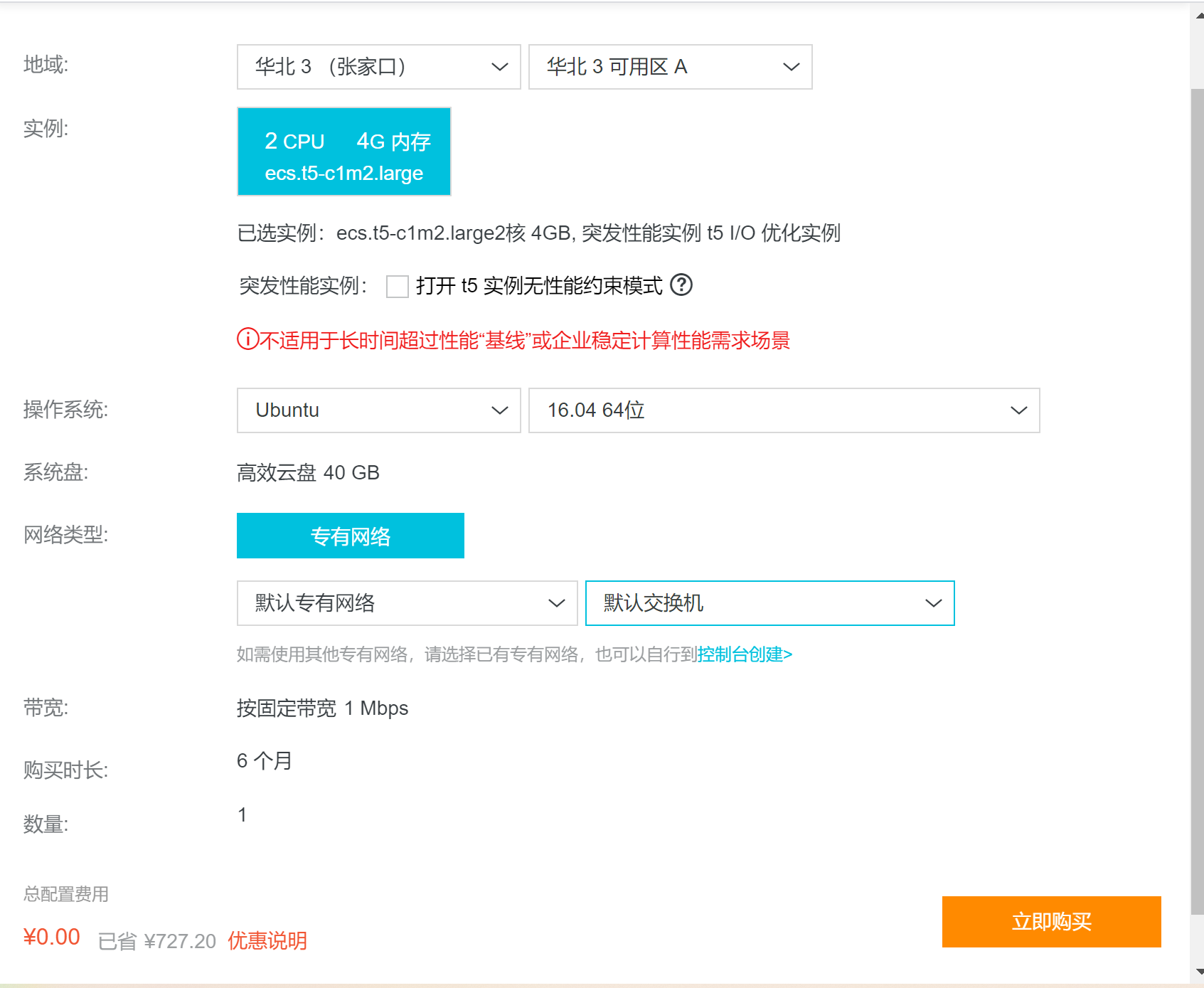Open the 华北 3（张家口）region dropdown
Screen dimensions: 1204x988
pyautogui.click(x=378, y=67)
